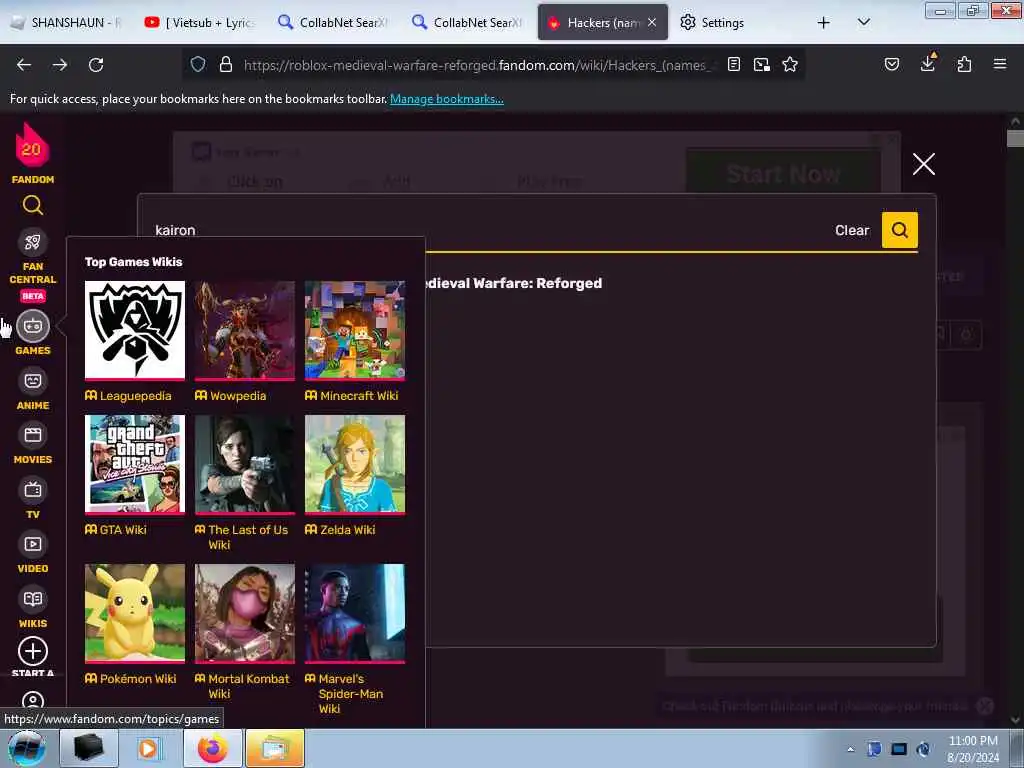Click the Minecraft Wiki link text

[359, 396]
